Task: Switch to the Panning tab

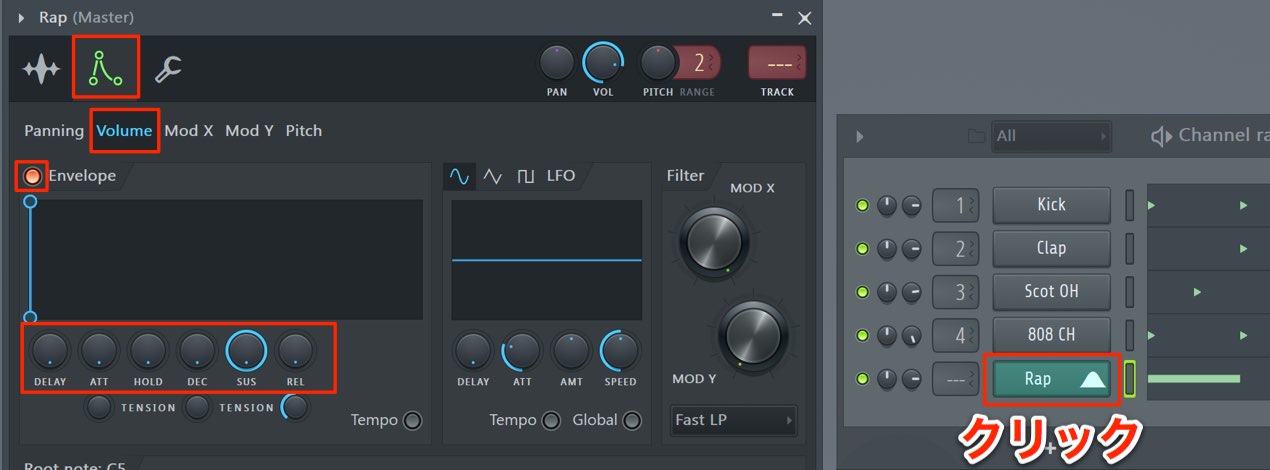Action: 54,131
